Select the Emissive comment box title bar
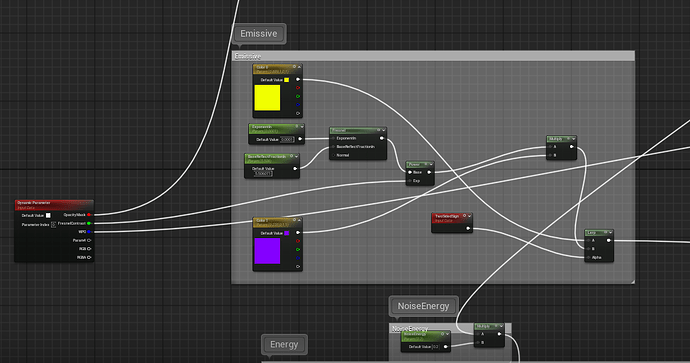 [433, 56]
